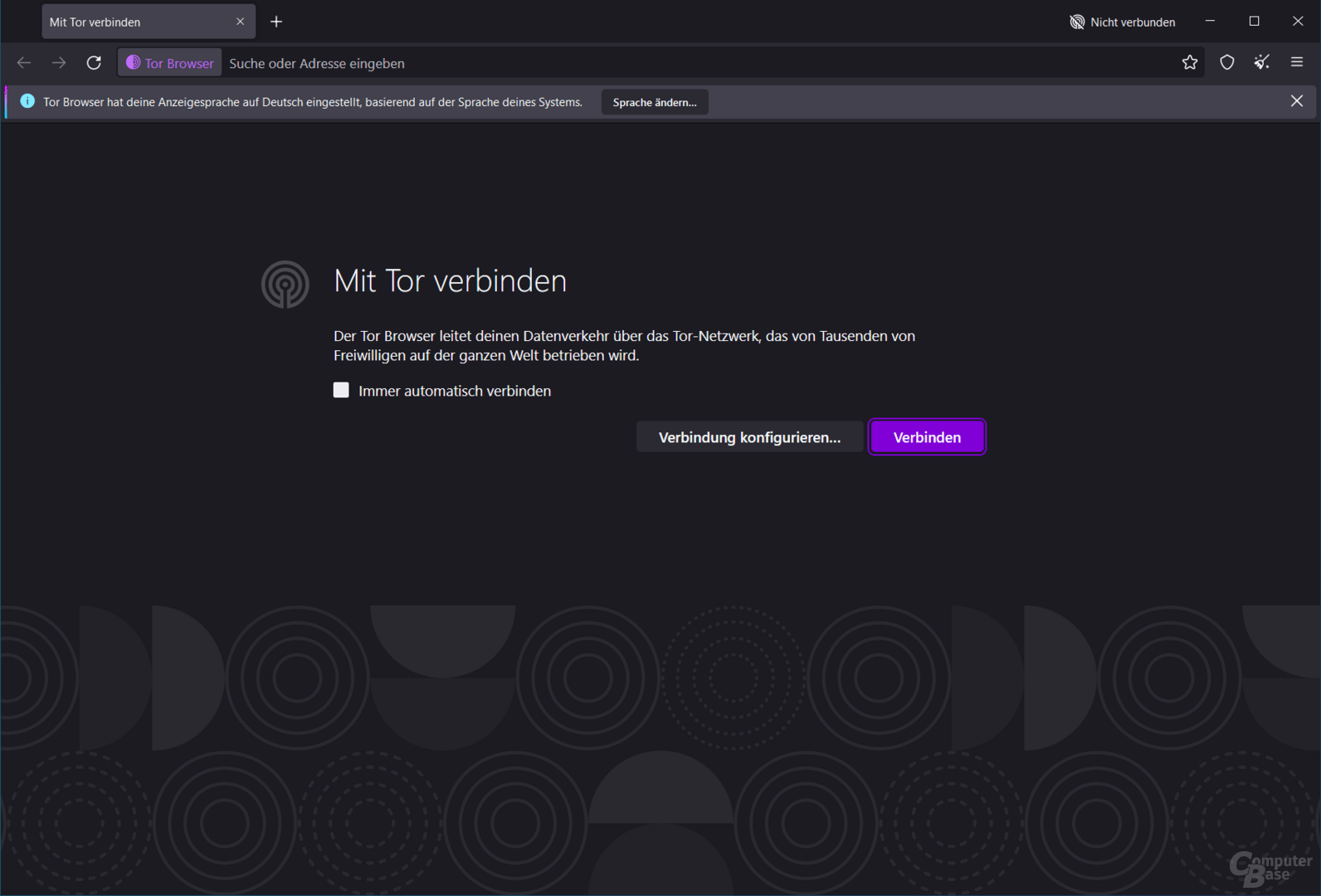Go back using the back arrow
This screenshot has width=1321, height=896.
click(24, 63)
